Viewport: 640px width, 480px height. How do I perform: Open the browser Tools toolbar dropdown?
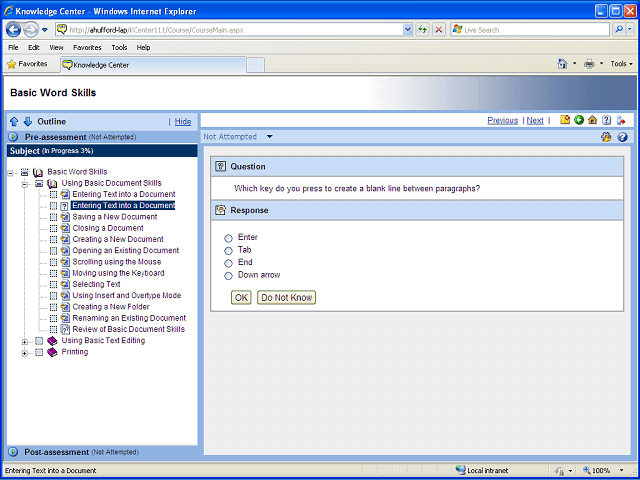(621, 64)
